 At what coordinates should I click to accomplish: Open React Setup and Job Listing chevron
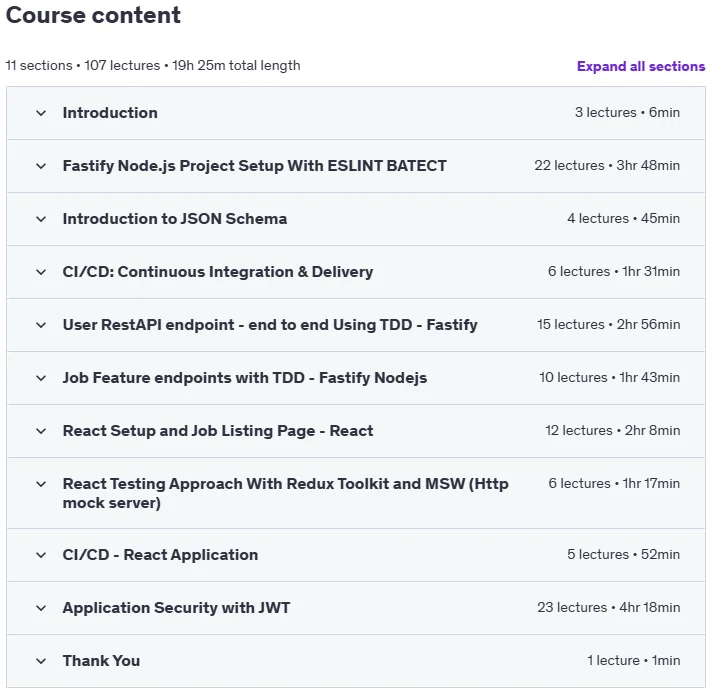point(41,431)
